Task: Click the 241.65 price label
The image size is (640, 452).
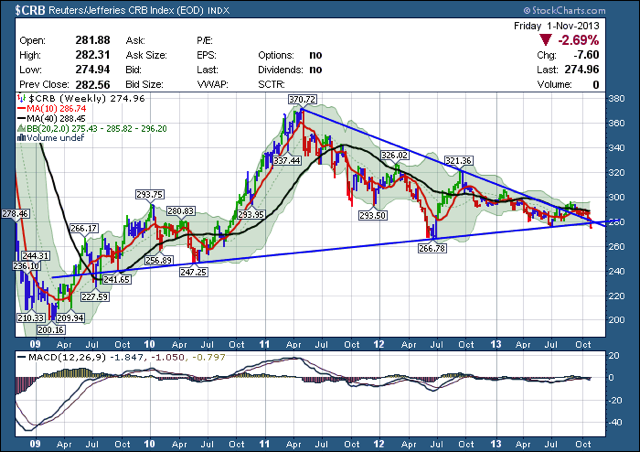Action: pos(116,280)
